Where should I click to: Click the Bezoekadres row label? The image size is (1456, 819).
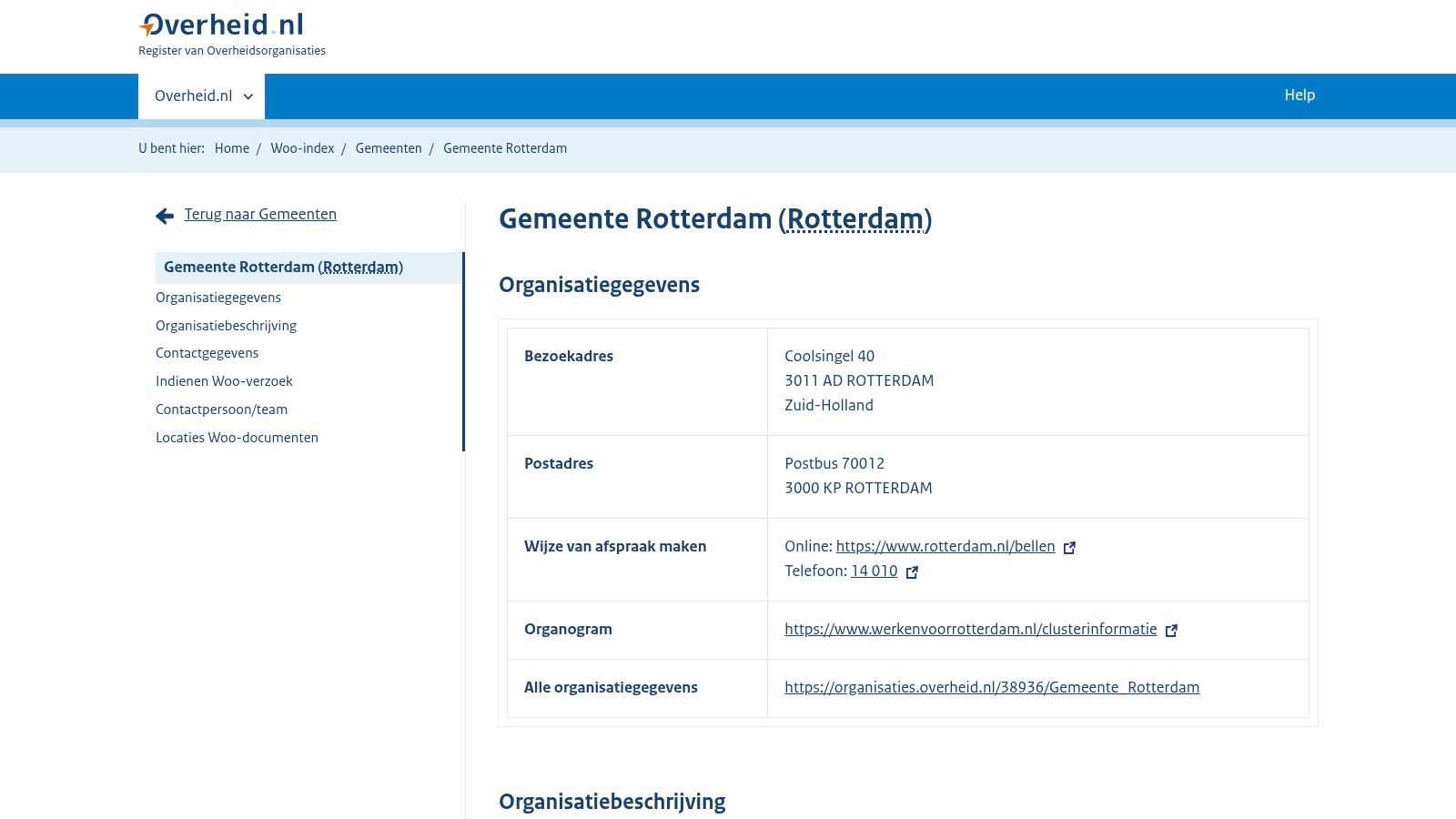coord(569,356)
